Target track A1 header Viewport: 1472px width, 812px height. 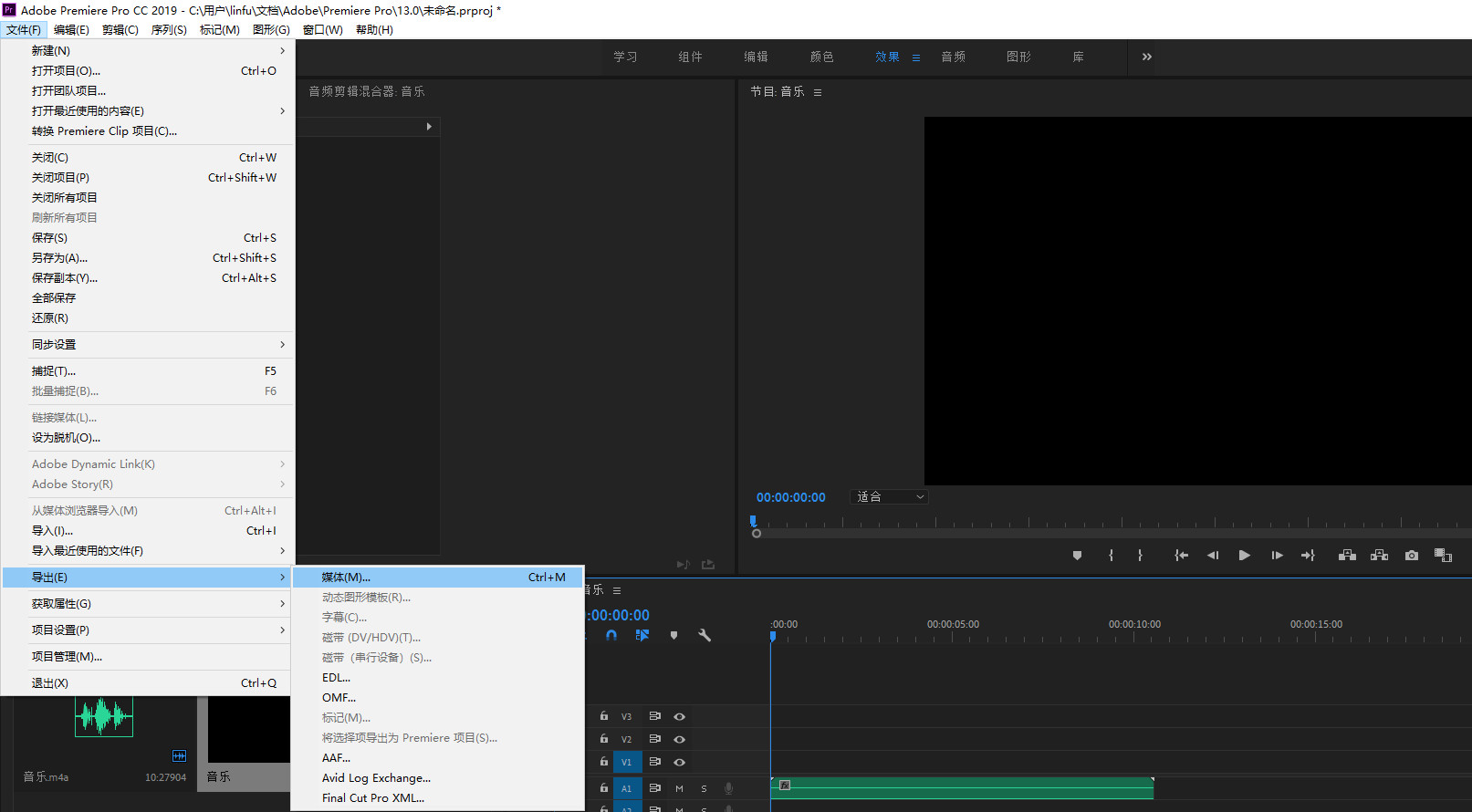click(x=627, y=788)
